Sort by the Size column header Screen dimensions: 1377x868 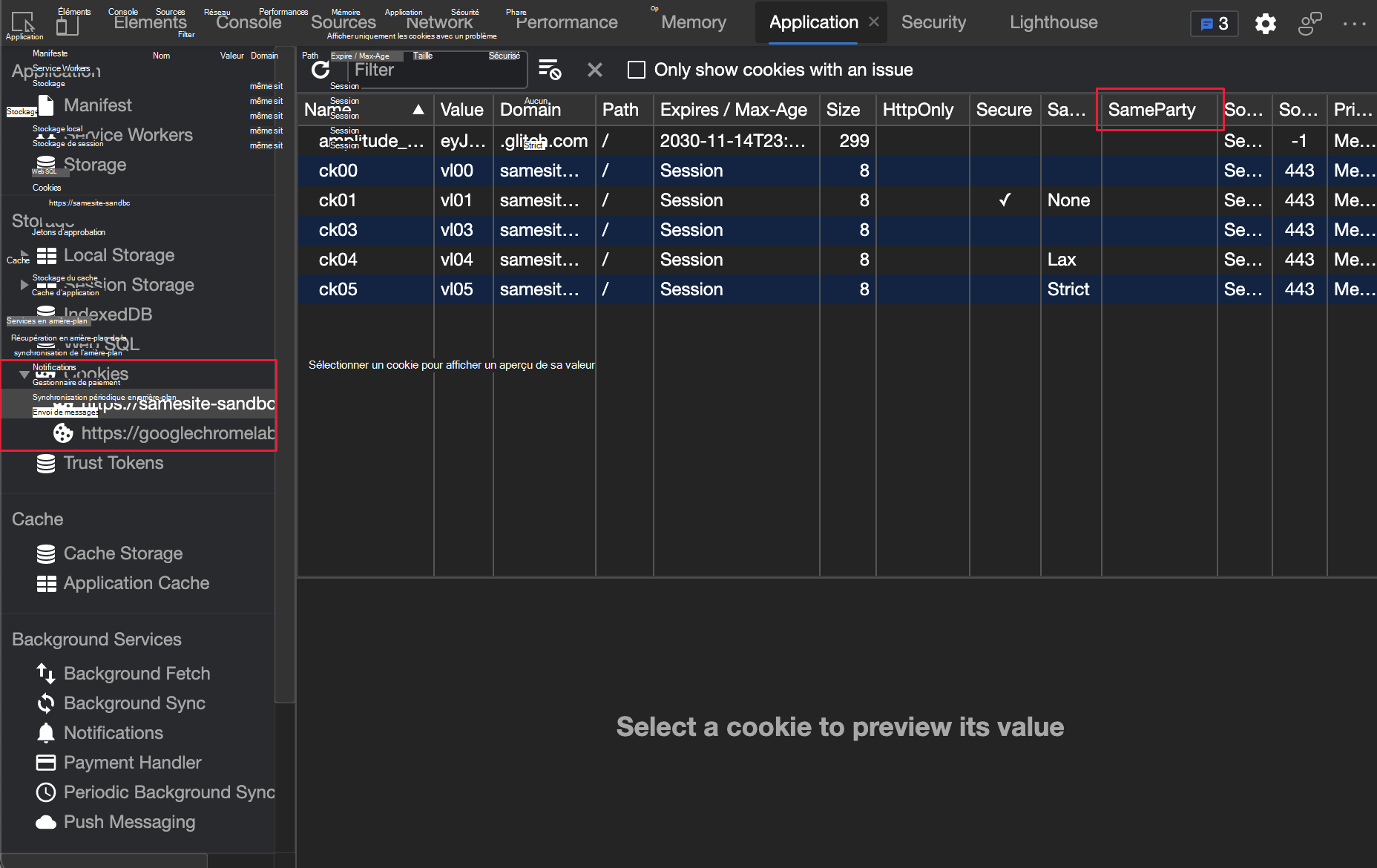pos(847,110)
